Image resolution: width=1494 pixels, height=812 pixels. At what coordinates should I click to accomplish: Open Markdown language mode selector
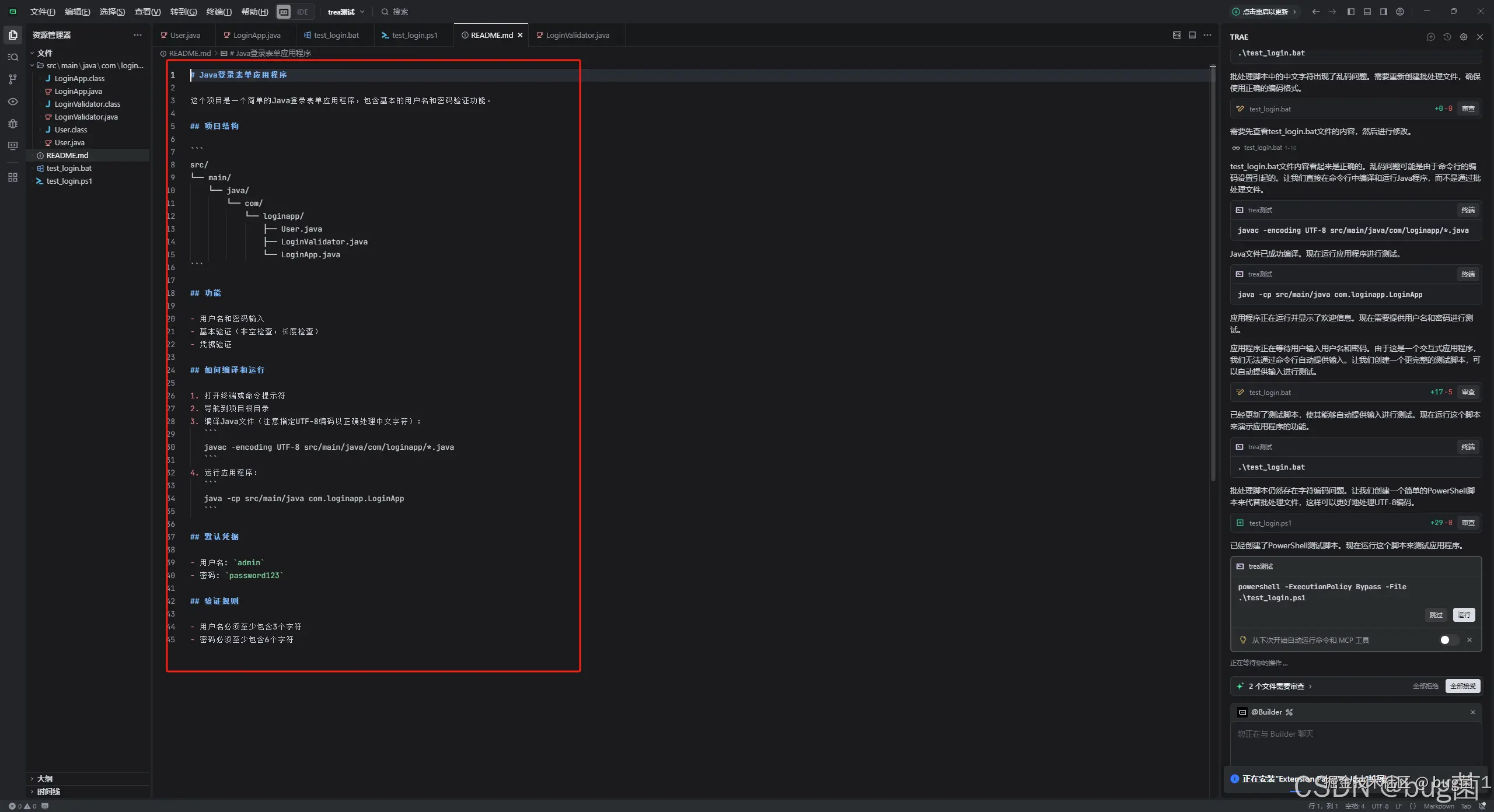[x=1439, y=806]
